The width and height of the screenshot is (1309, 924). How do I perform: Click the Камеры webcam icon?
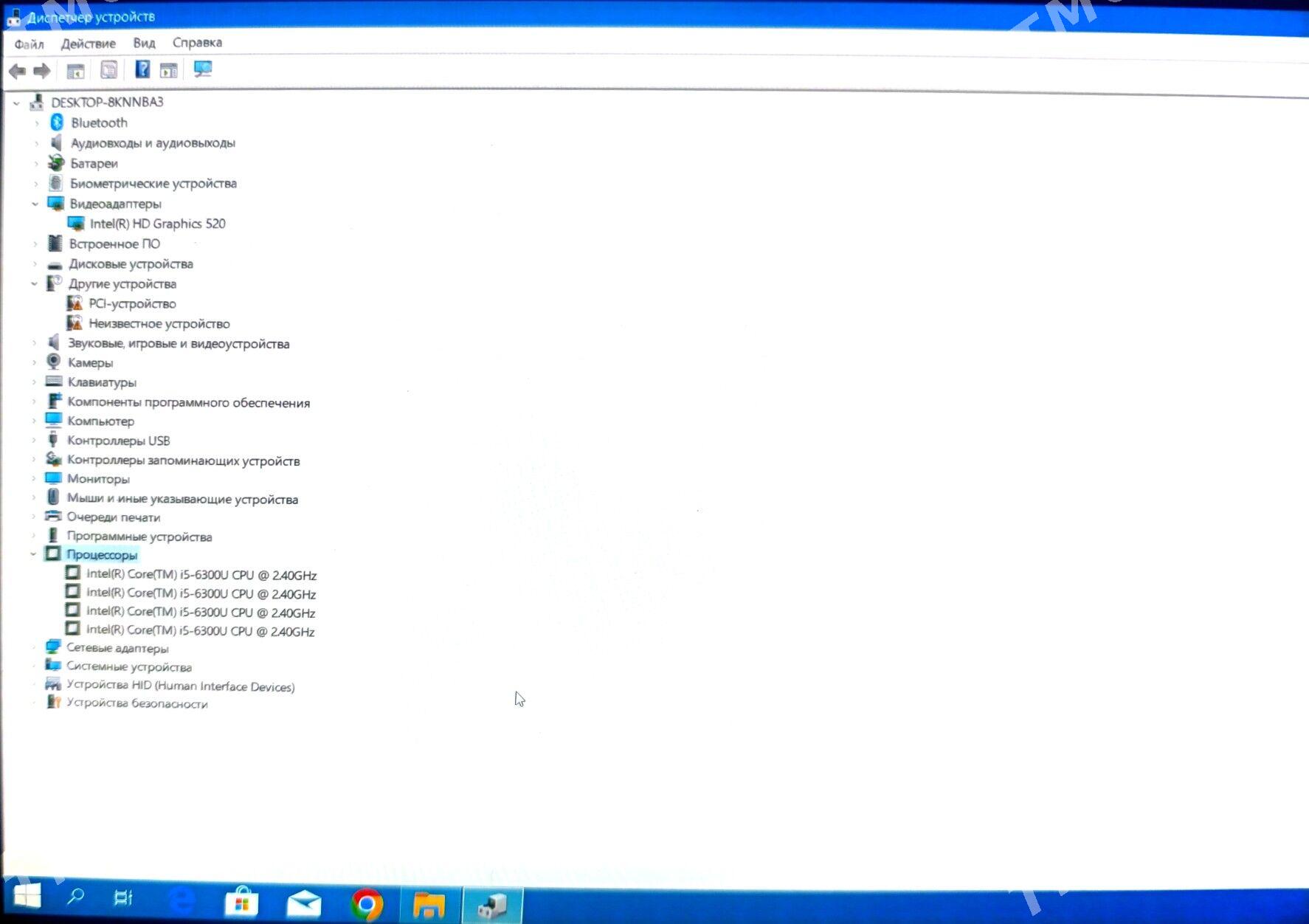[x=54, y=362]
